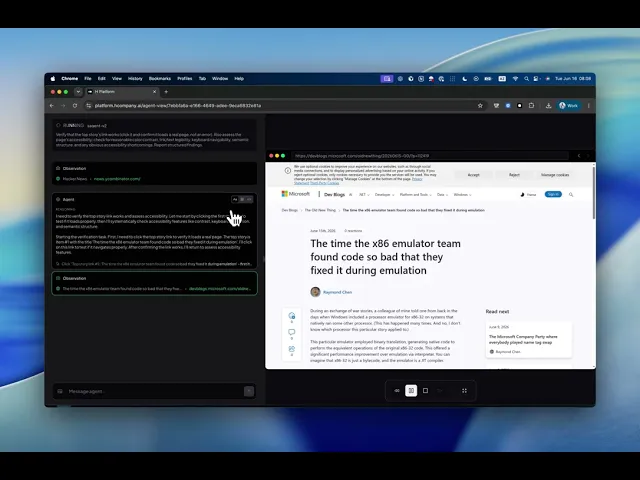Click the Wi-Fi icon in menu bar
Image resolution: width=640 pixels, height=480 pixels.
pyautogui.click(x=515, y=79)
